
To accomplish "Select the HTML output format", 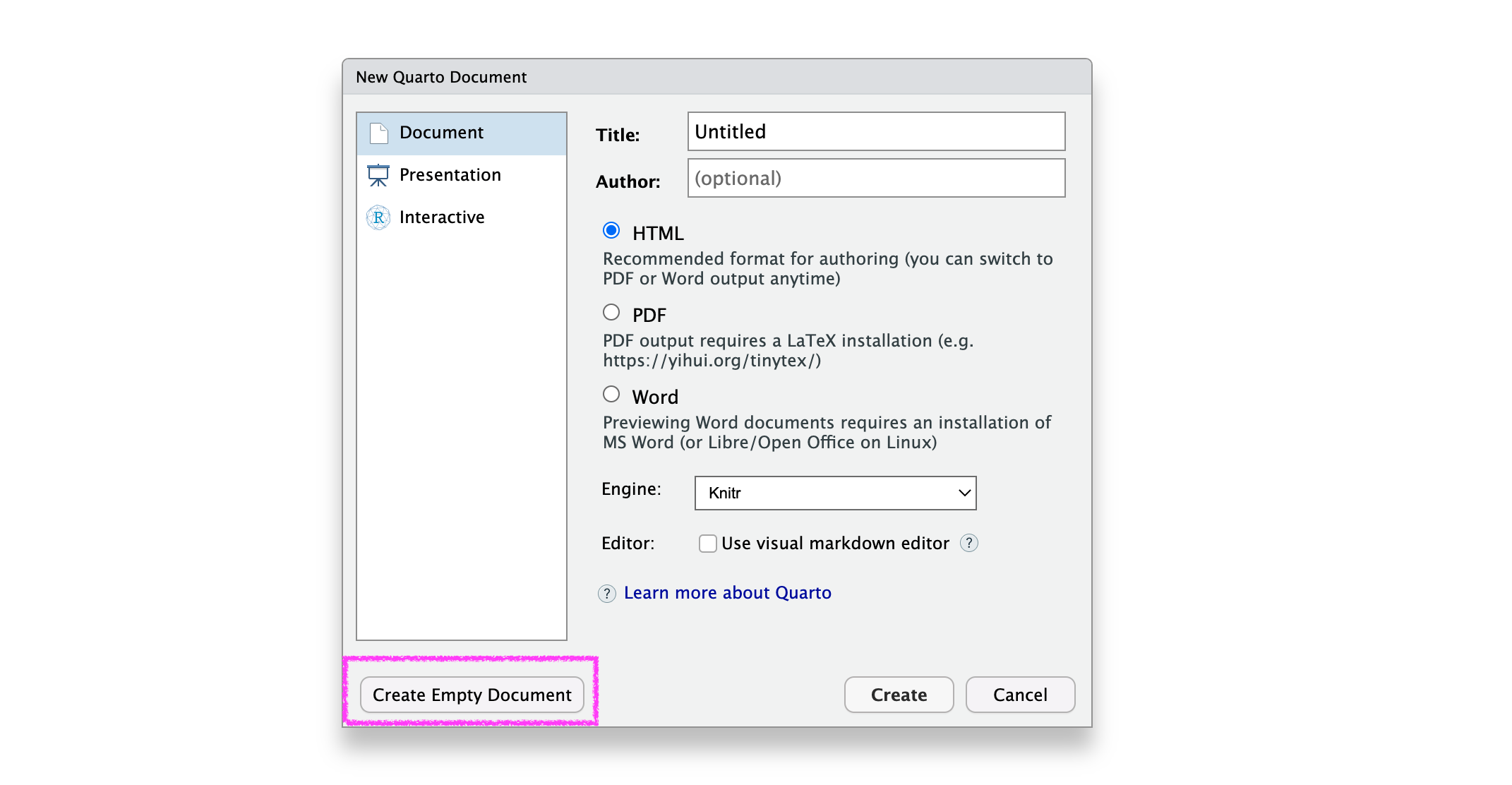I will coord(611,231).
